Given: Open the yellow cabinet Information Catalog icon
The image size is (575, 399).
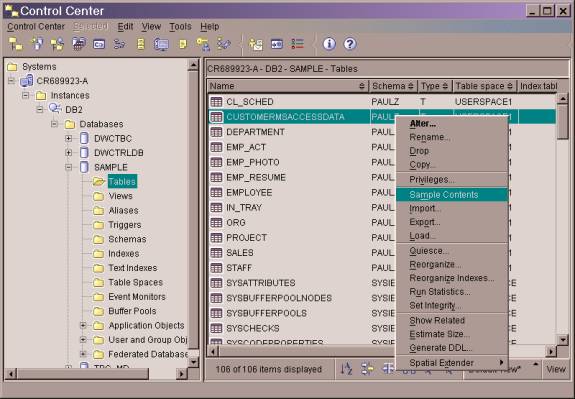Looking at the screenshot, I should pos(140,44).
